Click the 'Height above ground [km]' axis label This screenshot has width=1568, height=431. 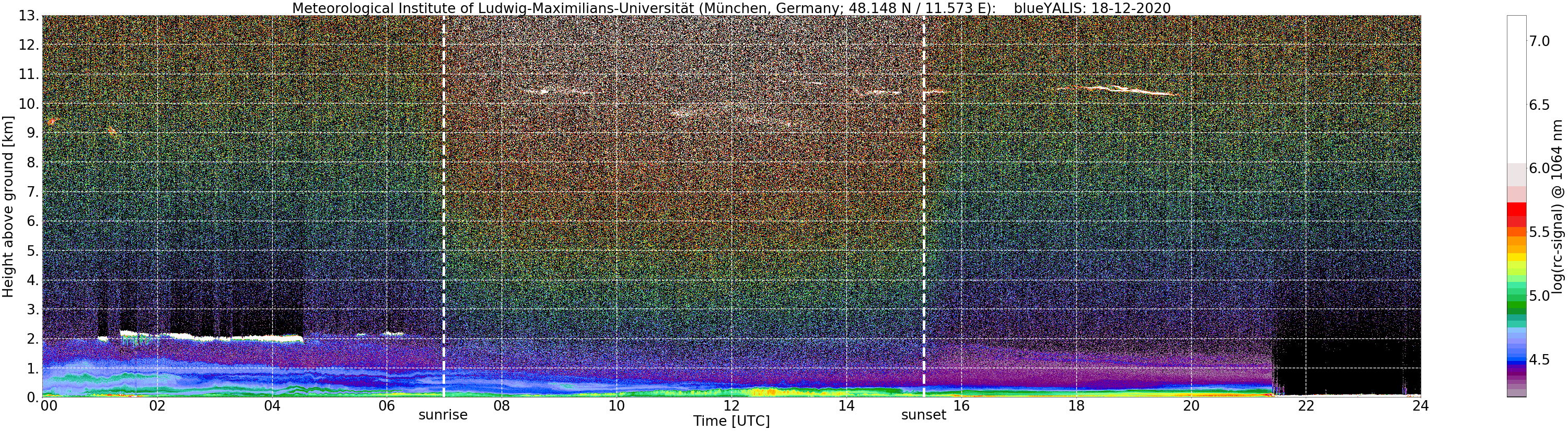pyautogui.click(x=8, y=206)
